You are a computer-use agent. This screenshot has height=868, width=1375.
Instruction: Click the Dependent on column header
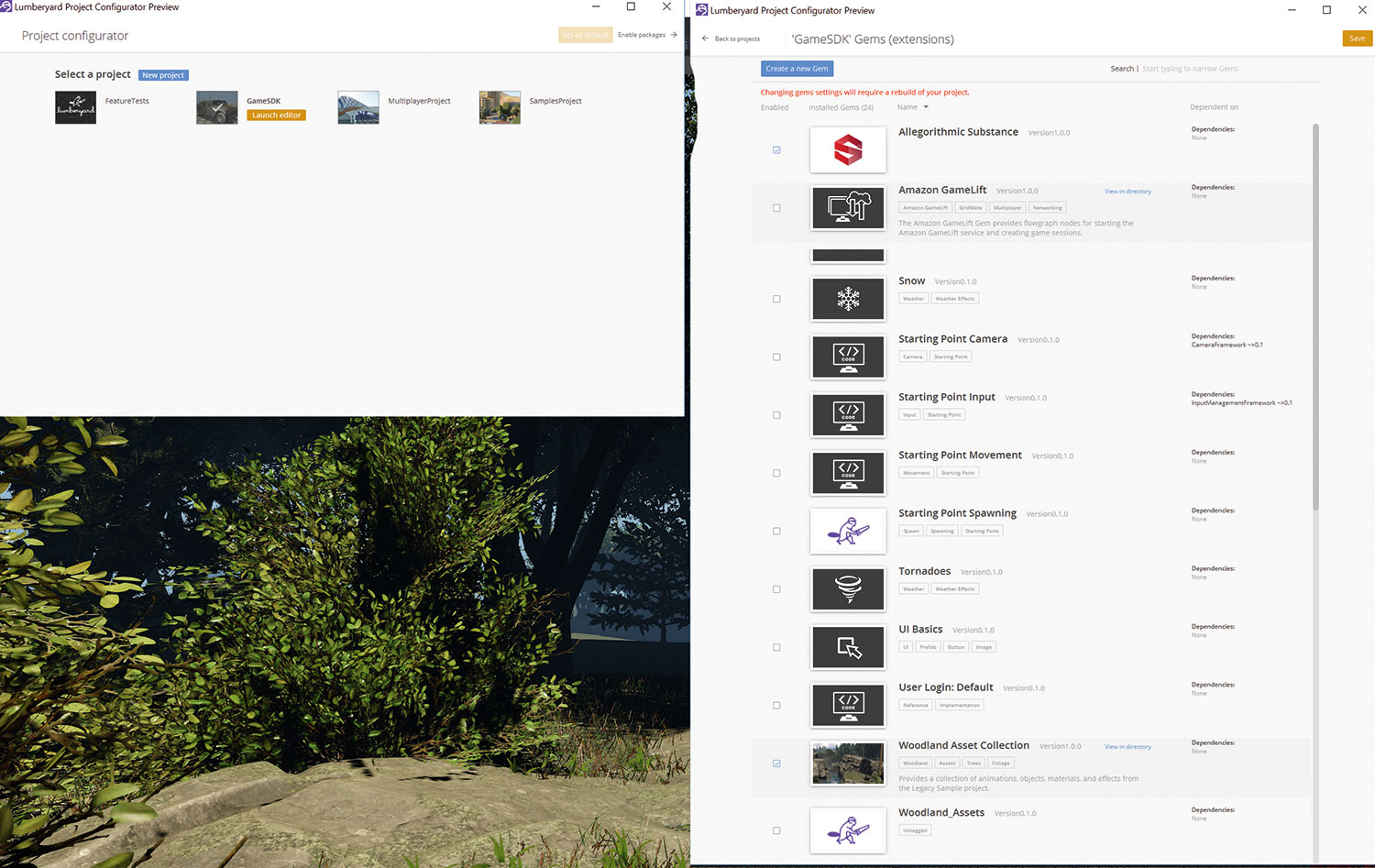coord(1214,107)
